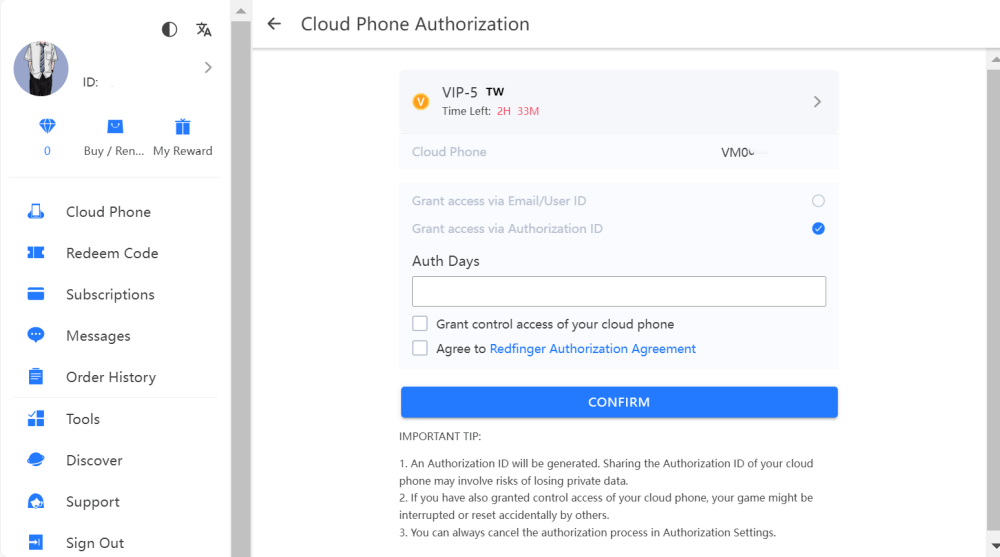Click the Cloud Phone sidebar icon
Screen dimensions: 1000x557
[x=36, y=212]
